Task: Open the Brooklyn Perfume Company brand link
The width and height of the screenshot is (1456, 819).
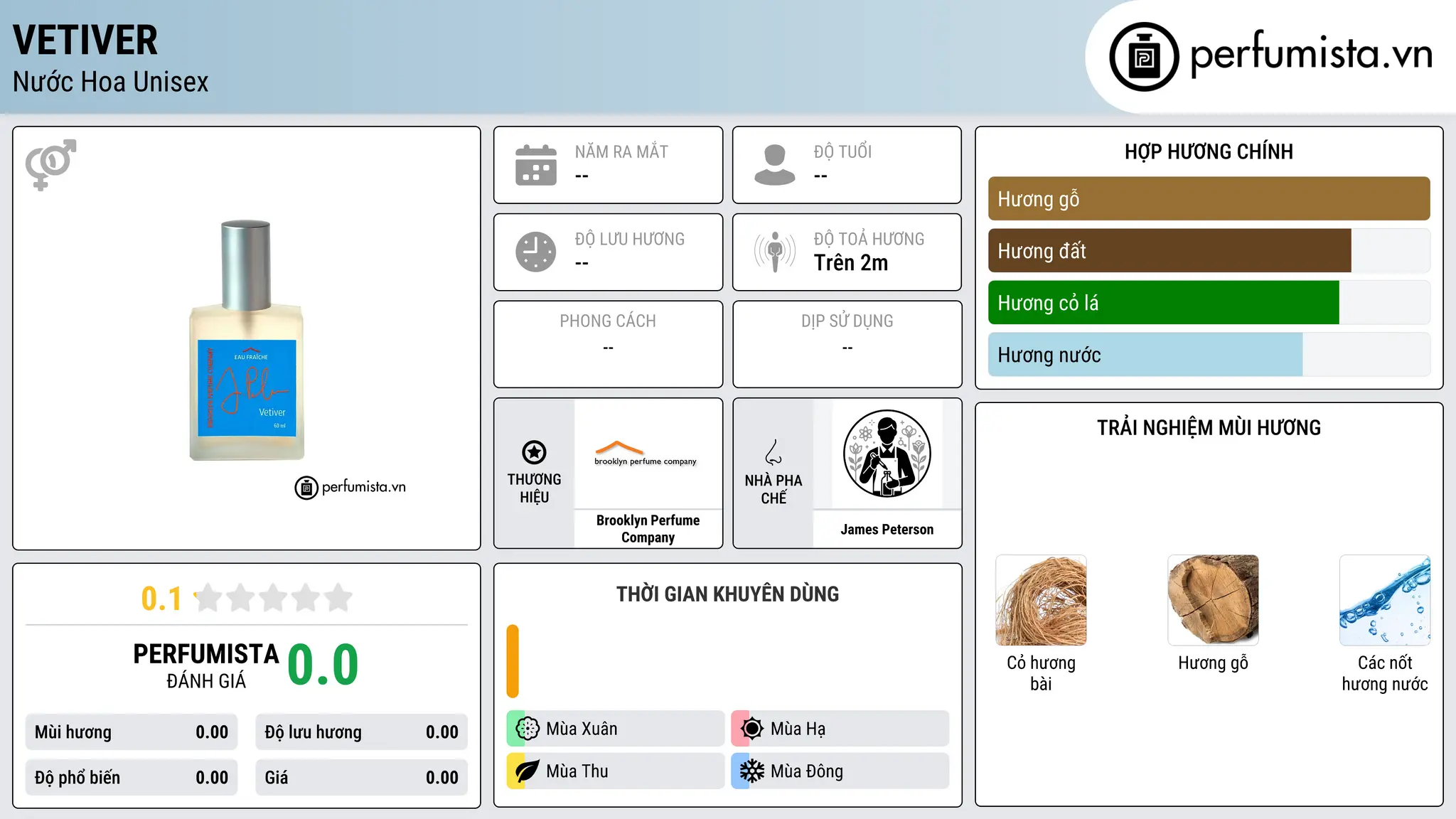Action: (x=648, y=529)
